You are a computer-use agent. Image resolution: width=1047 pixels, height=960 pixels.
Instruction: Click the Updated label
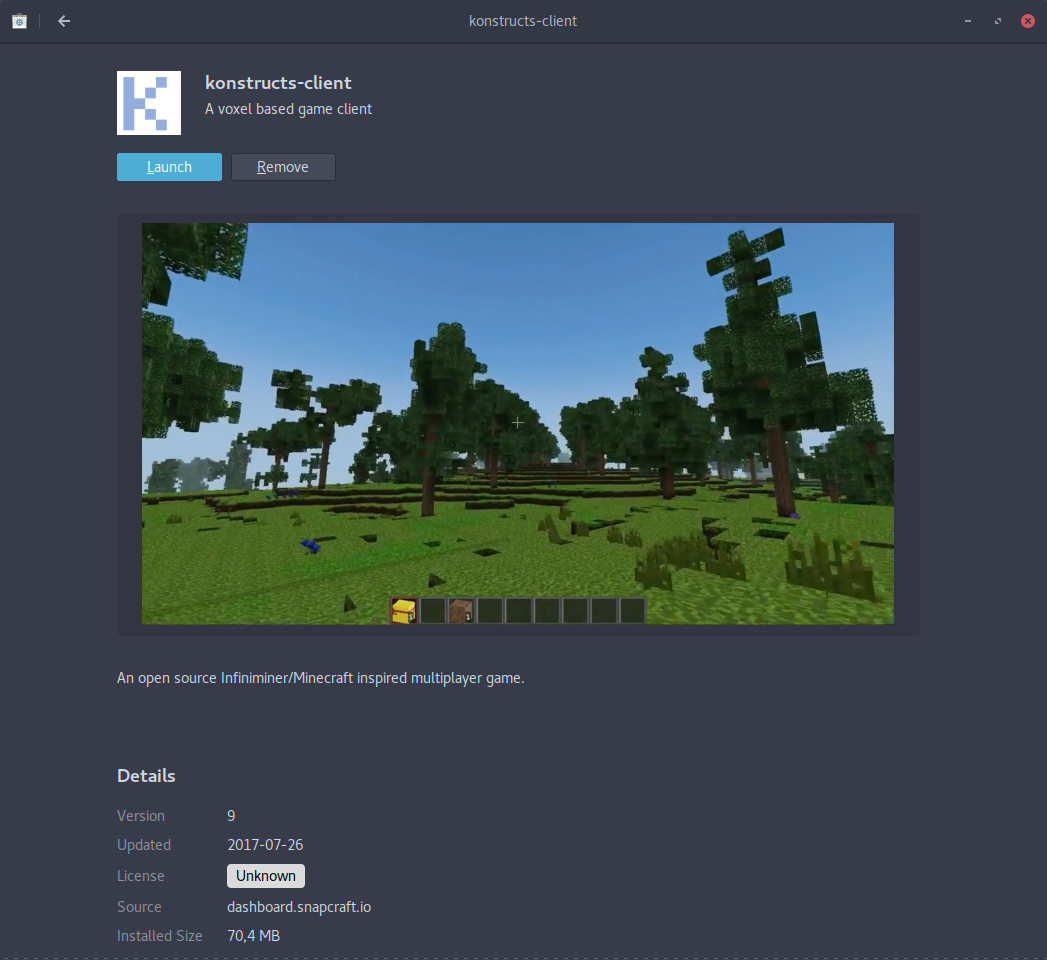[x=144, y=845]
